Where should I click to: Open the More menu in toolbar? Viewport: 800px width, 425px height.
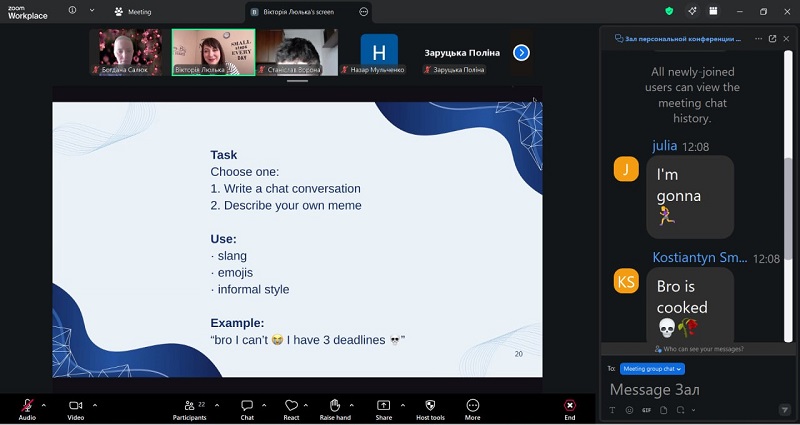472,405
